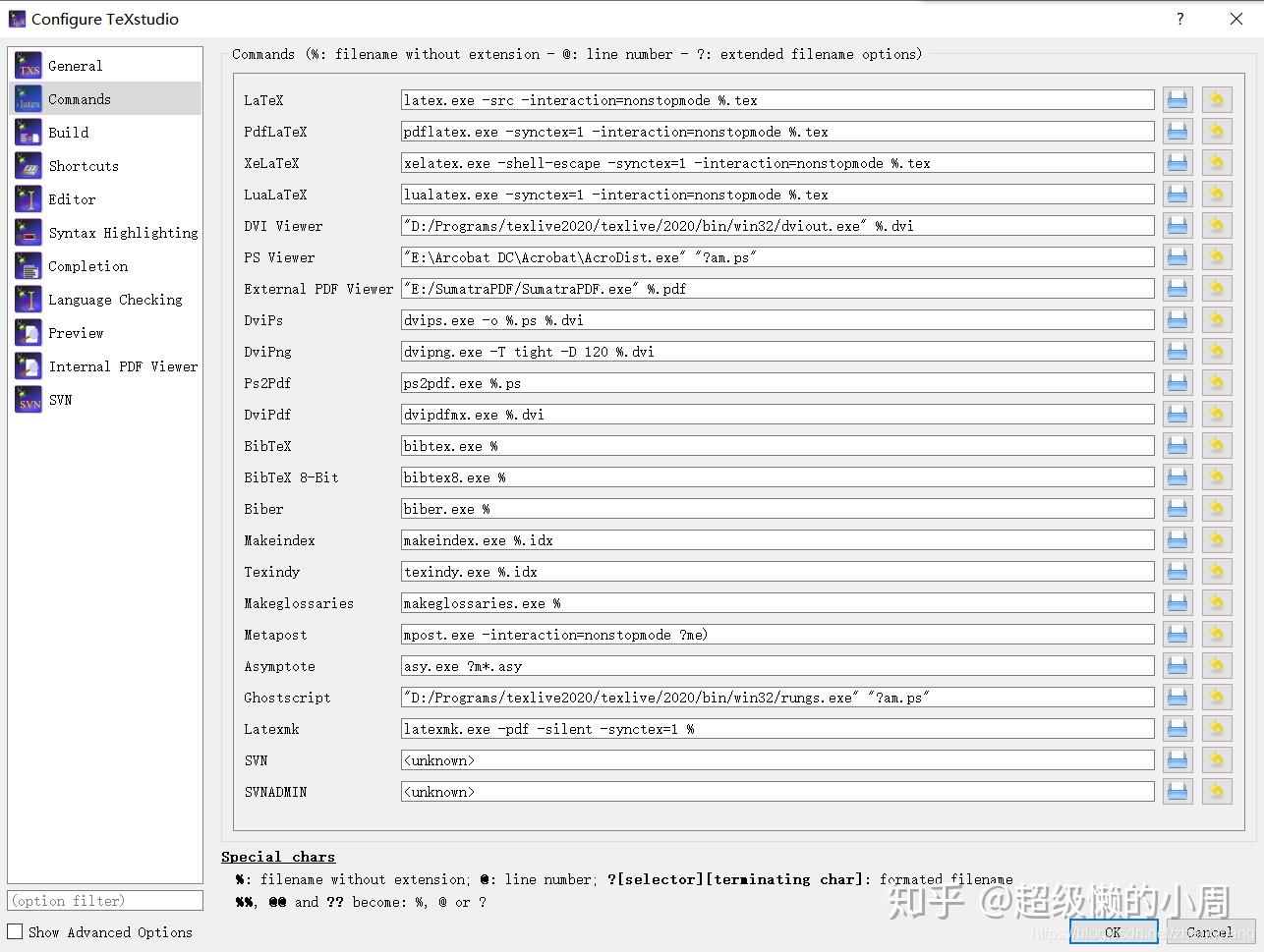
Task: Open the Build settings section
Action: click(69, 132)
